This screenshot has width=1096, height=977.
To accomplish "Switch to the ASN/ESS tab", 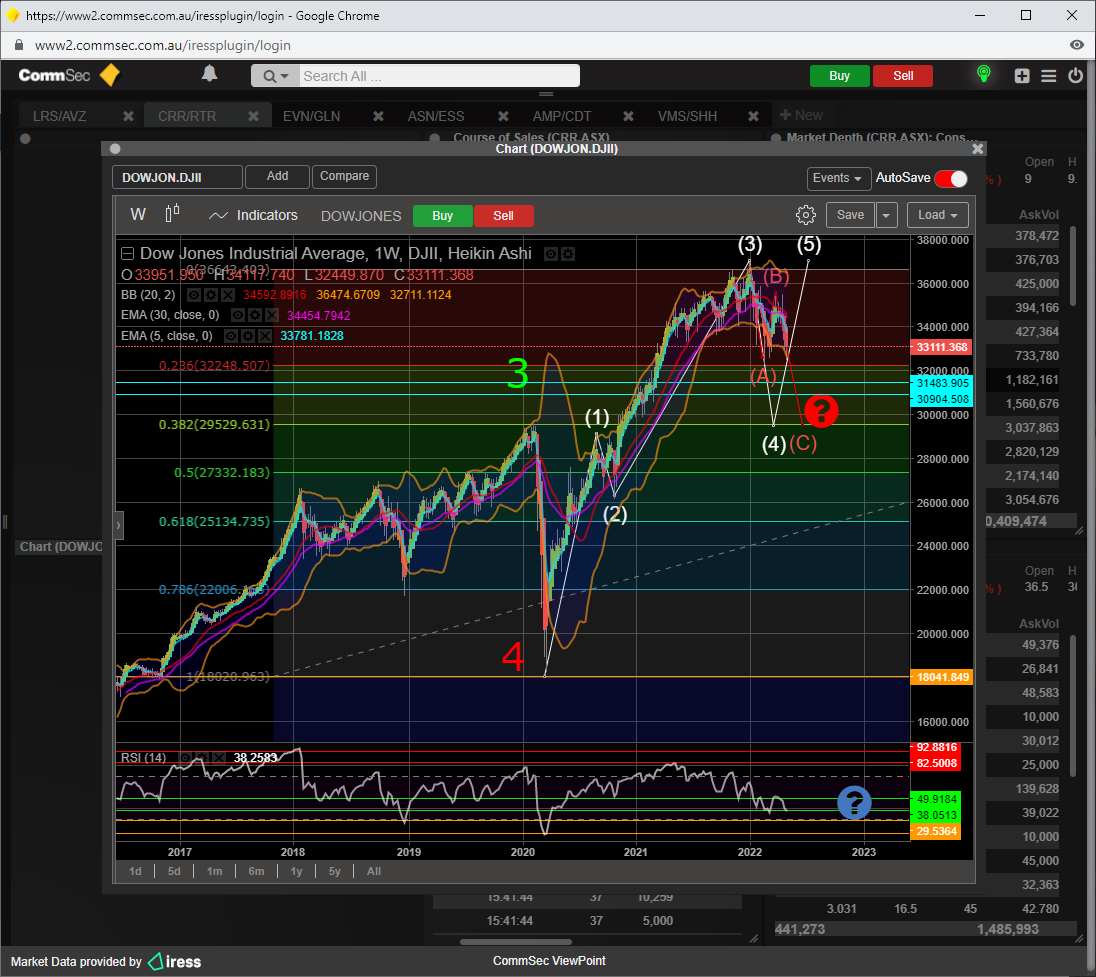I will coord(435,116).
